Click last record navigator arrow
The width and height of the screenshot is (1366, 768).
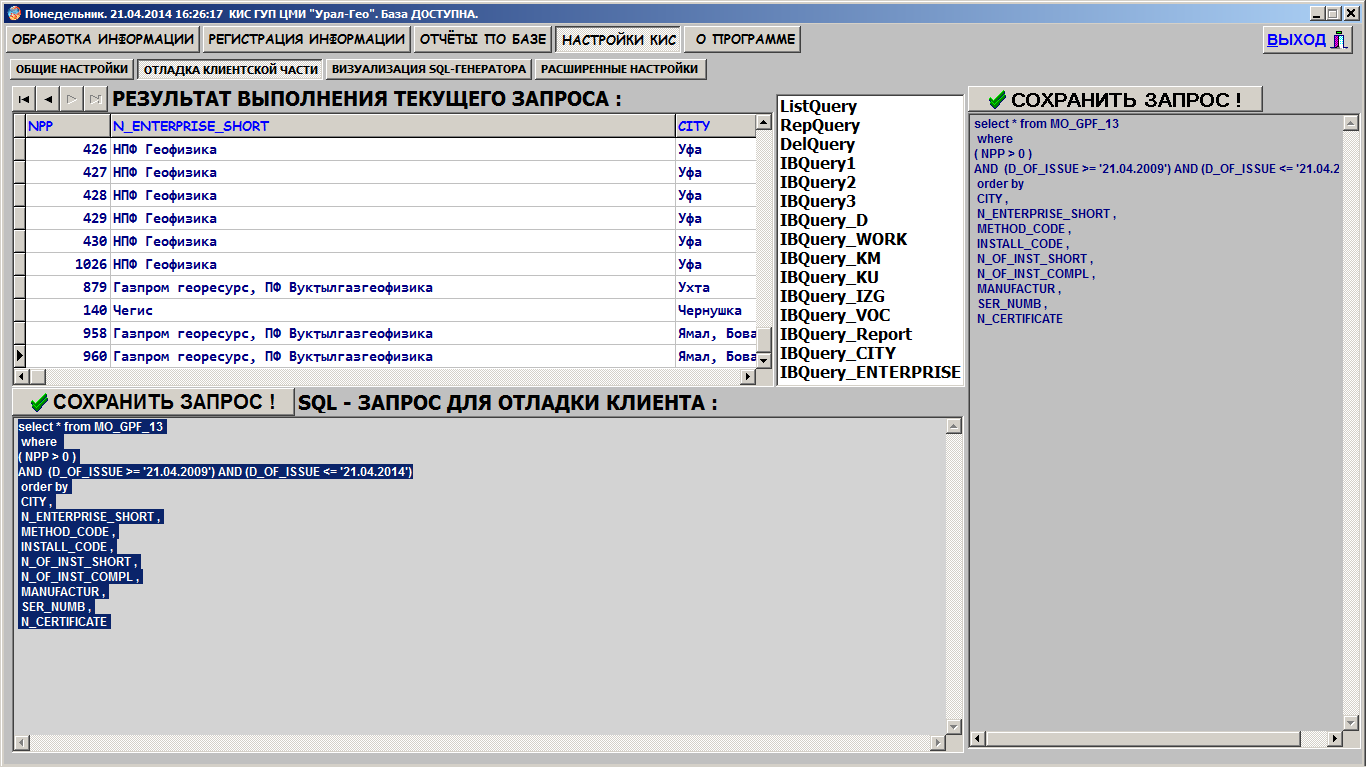pyautogui.click(x=95, y=99)
